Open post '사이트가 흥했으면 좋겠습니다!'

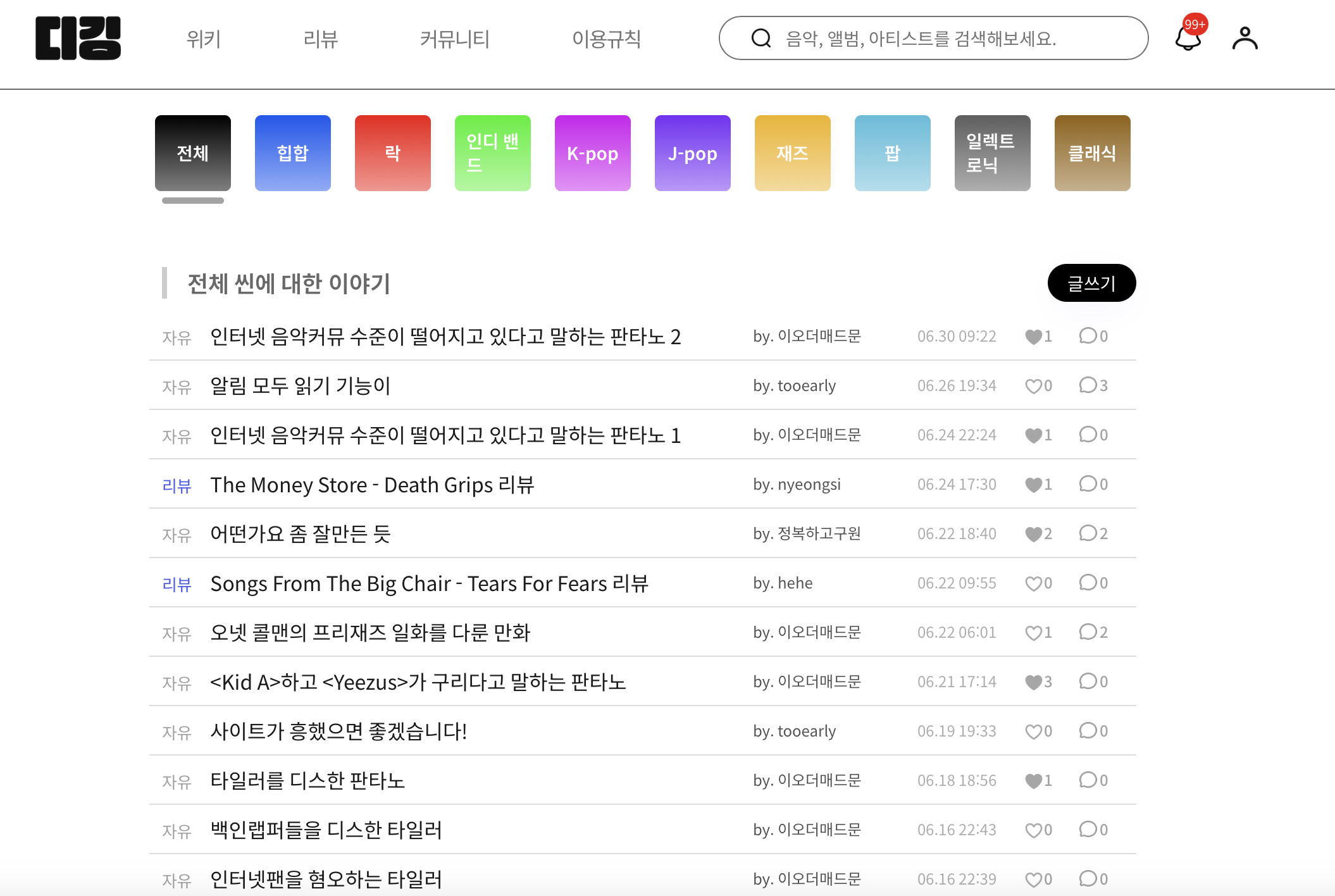point(338,731)
